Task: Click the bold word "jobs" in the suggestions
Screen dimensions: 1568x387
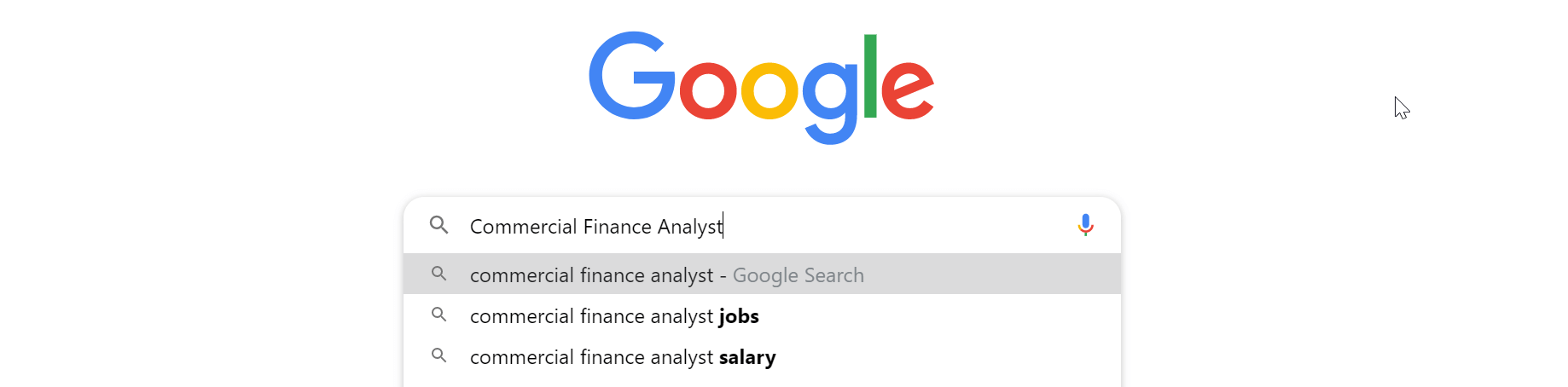Action: [739, 316]
